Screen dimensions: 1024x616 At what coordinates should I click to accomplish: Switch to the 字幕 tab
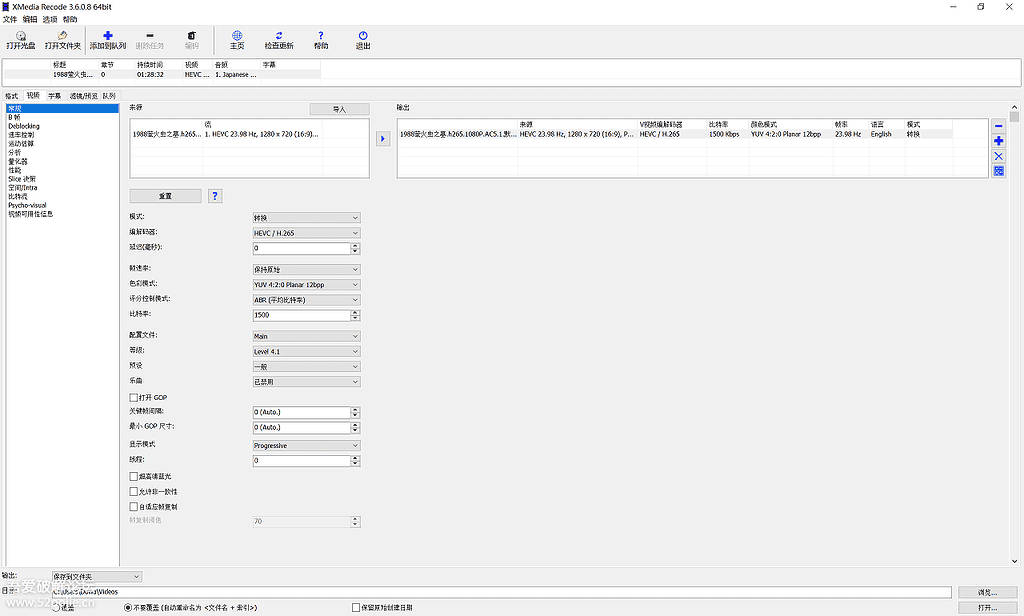(x=54, y=96)
